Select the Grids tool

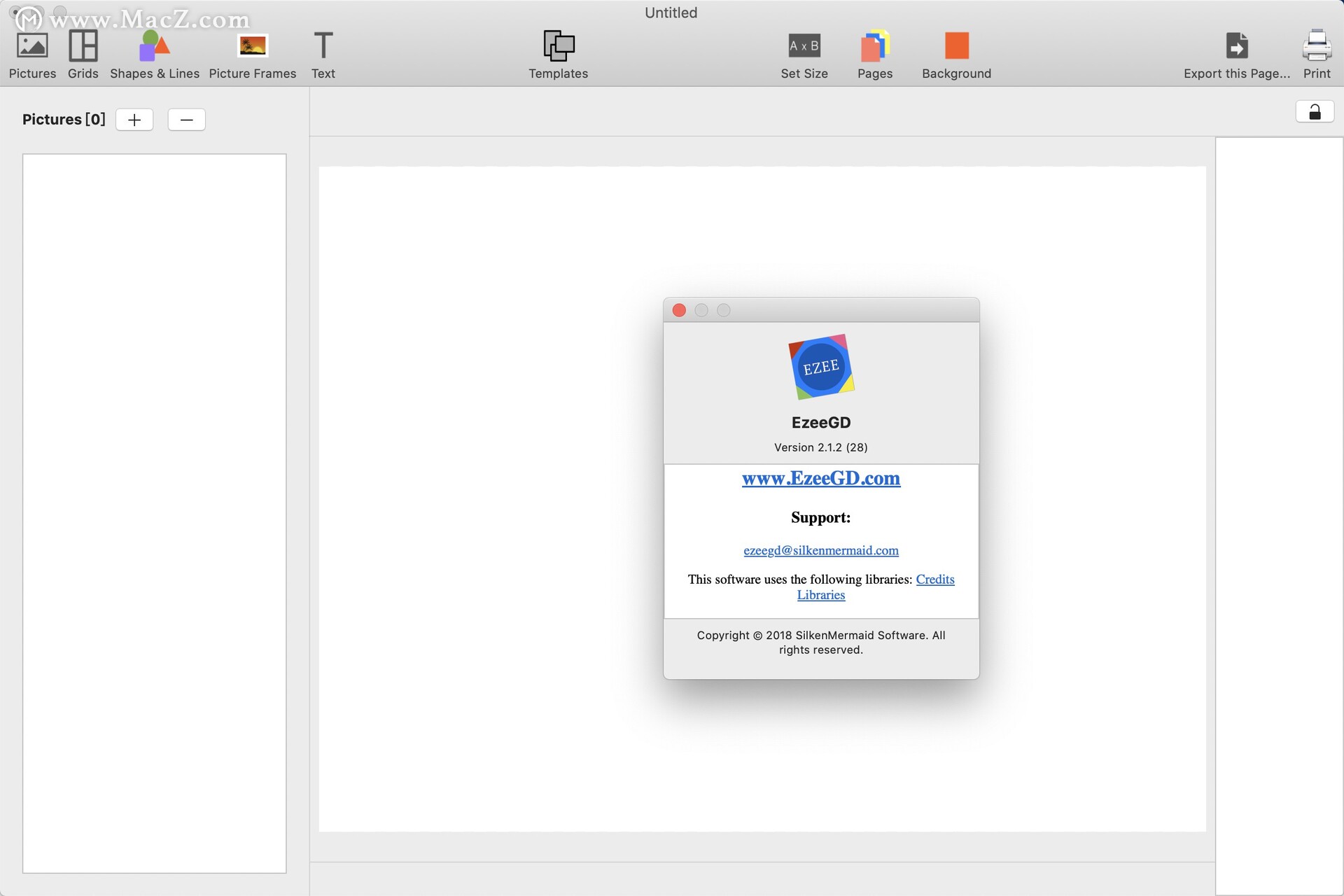(x=83, y=55)
